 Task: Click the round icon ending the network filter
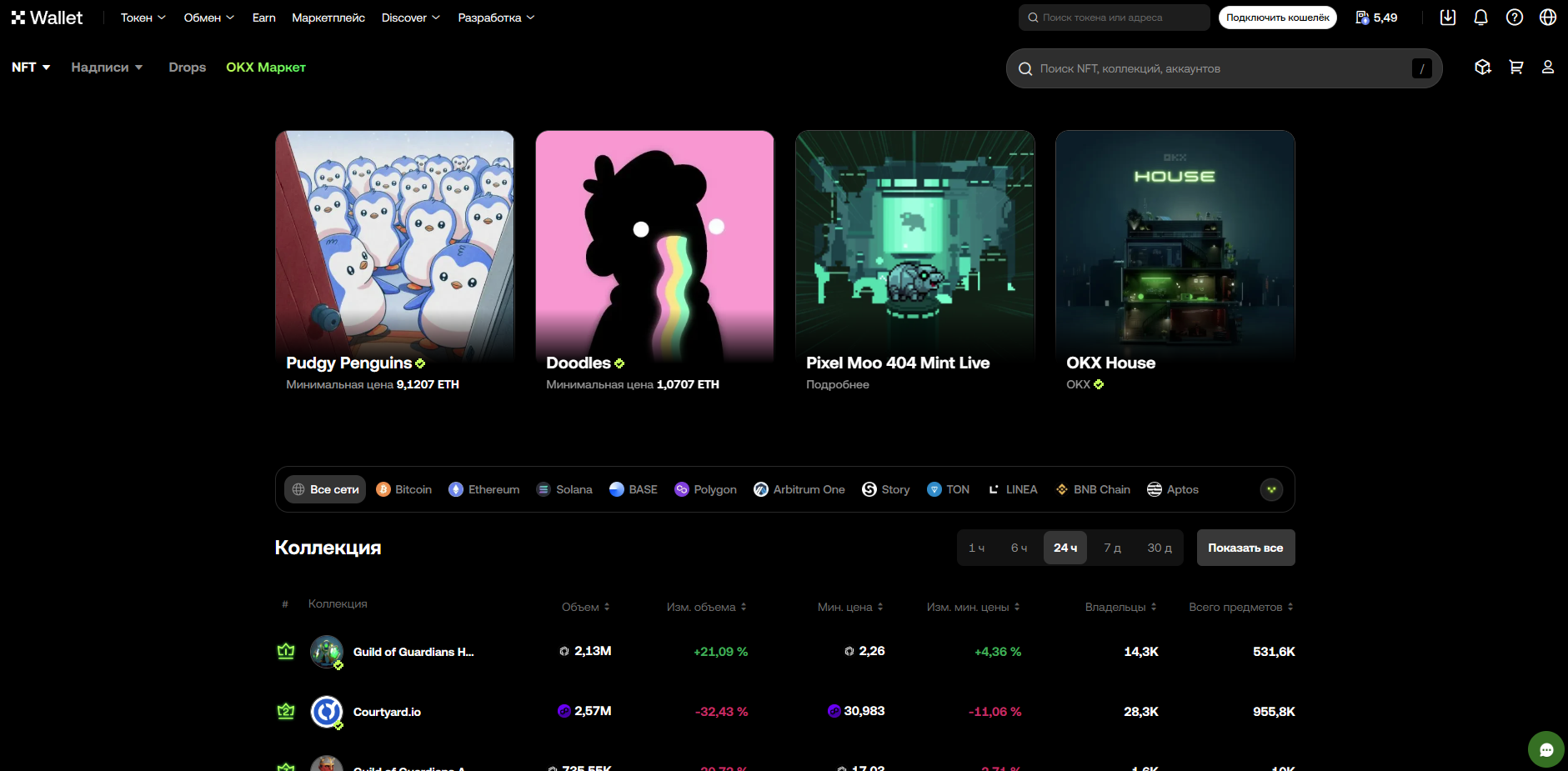(x=1271, y=489)
